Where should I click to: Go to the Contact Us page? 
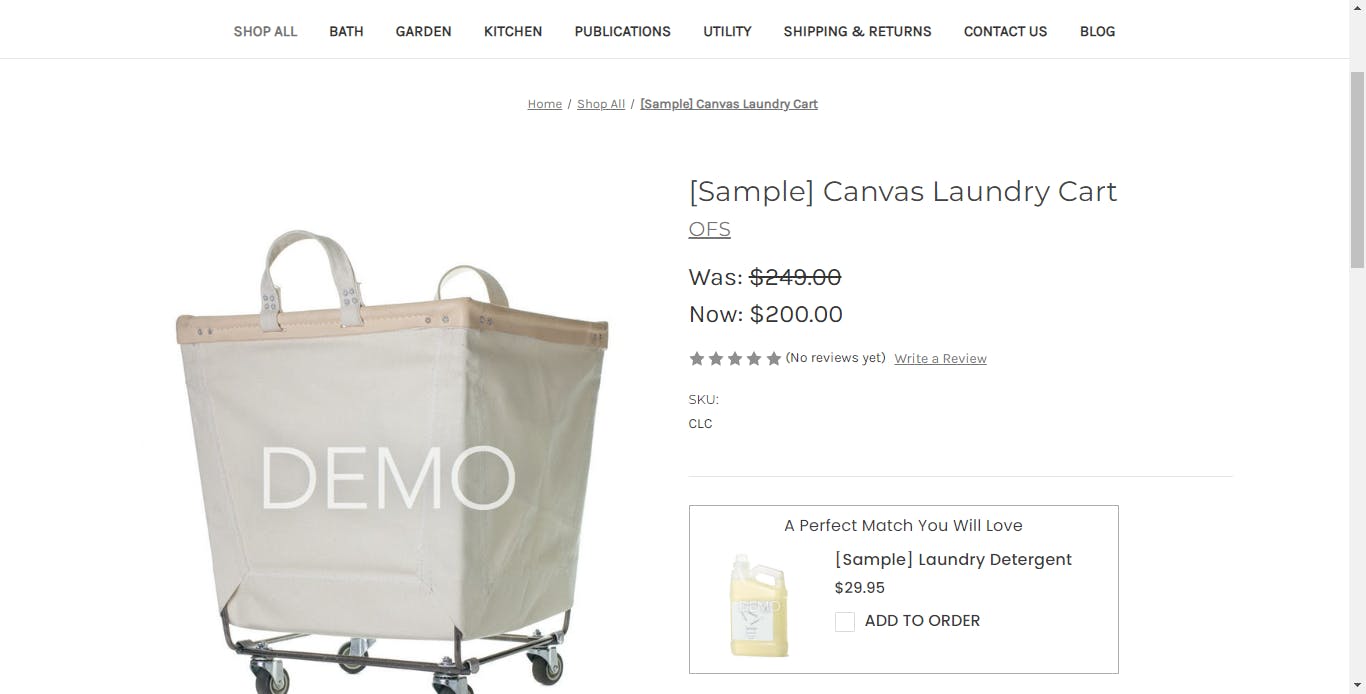point(1005,31)
